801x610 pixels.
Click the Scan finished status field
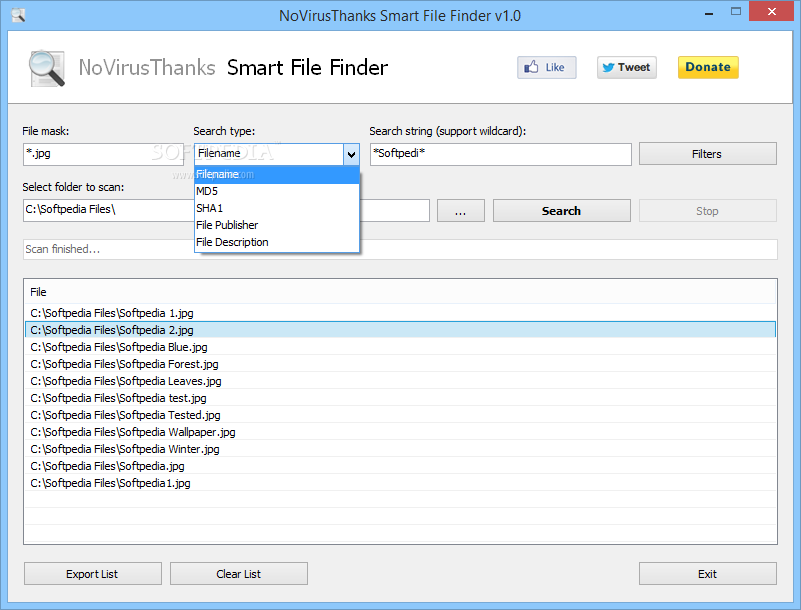(x=400, y=249)
